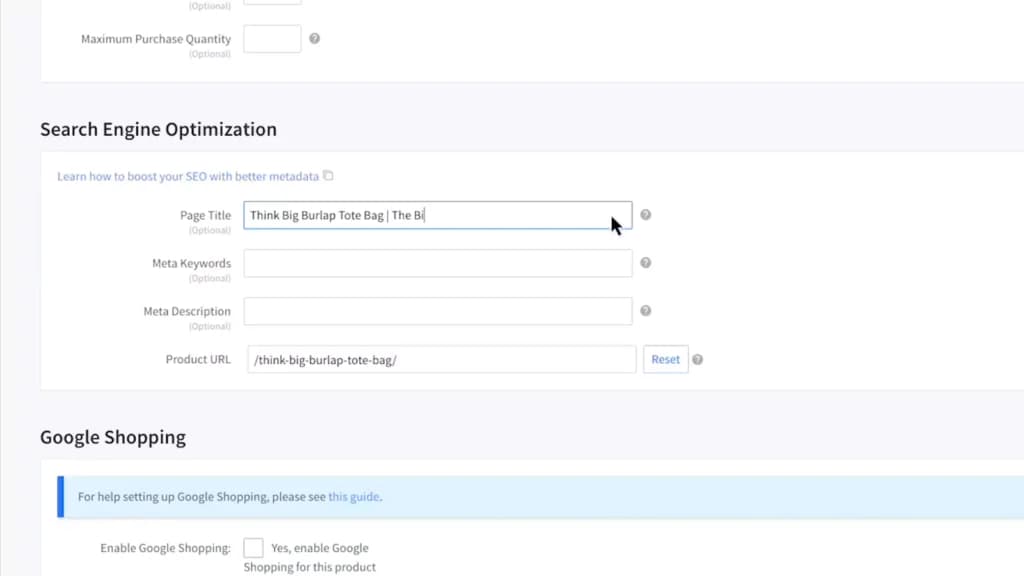Click the 'Page Title' field label

click(206, 215)
